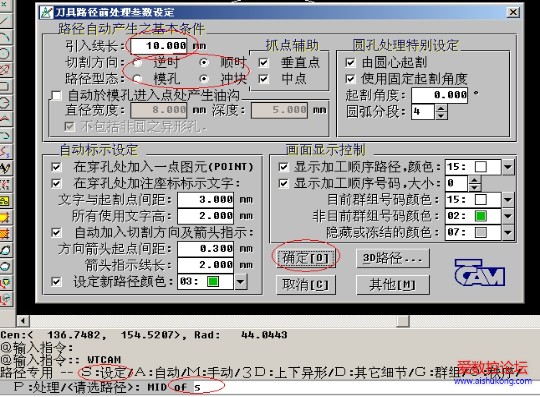Open 3D路径... settings

tap(393, 258)
